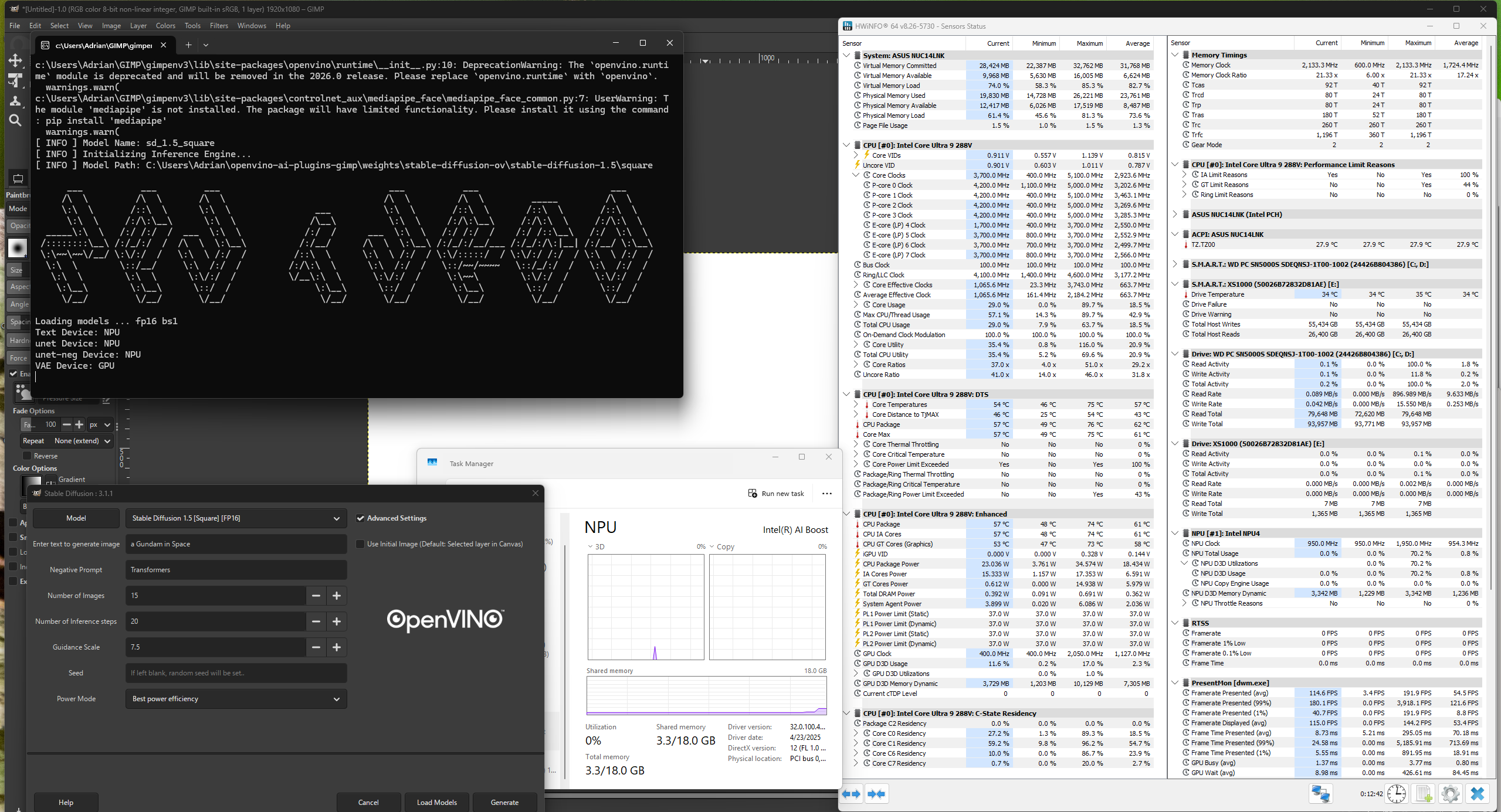Open the Power Mode dropdown
Viewport: 1501px width, 812px height.
[236, 699]
